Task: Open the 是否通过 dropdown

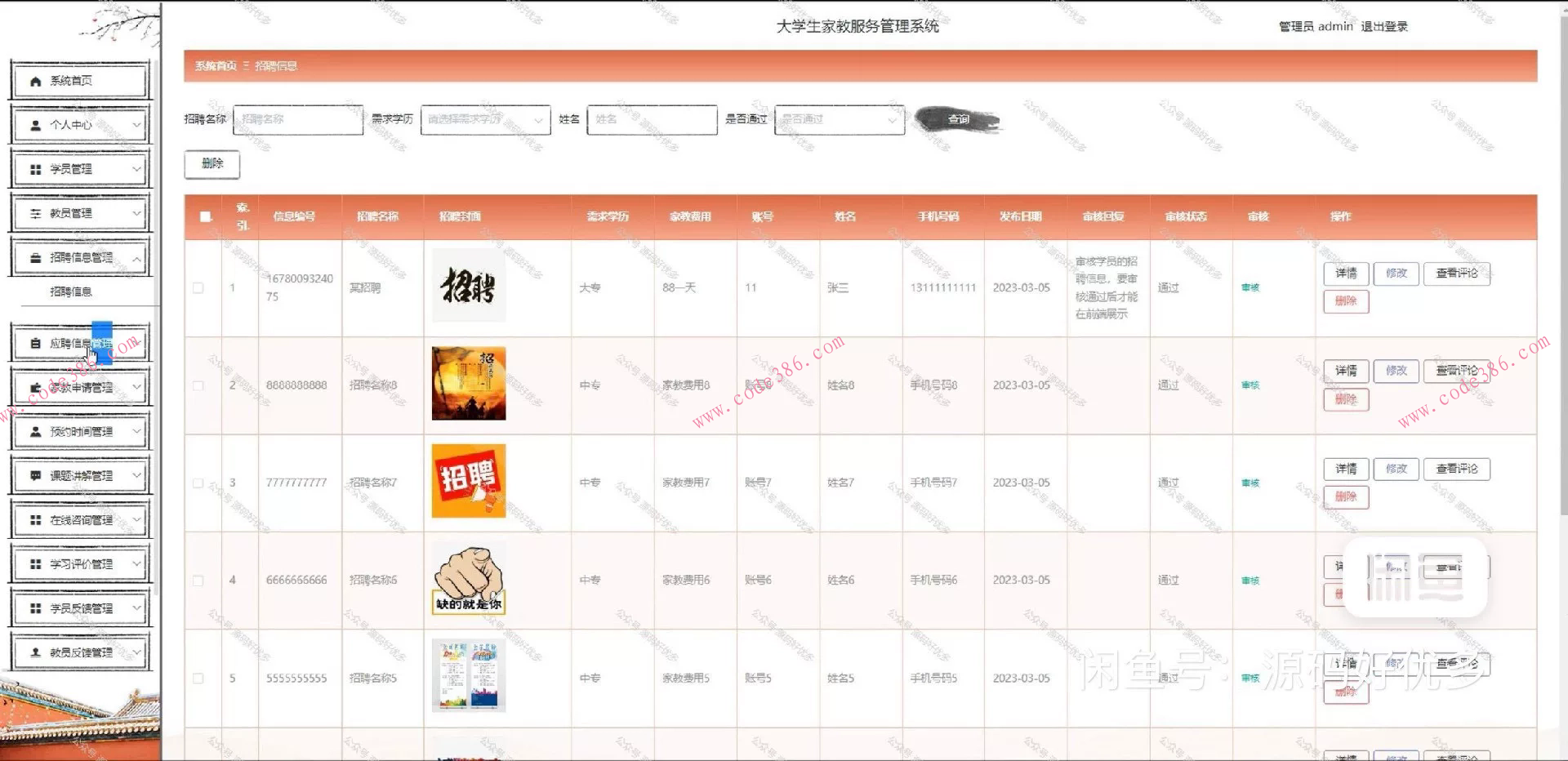Action: tap(839, 119)
